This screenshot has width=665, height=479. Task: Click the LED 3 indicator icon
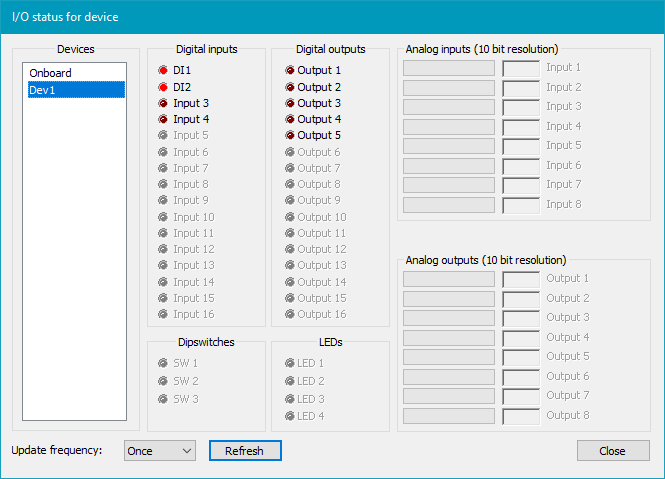(290, 399)
